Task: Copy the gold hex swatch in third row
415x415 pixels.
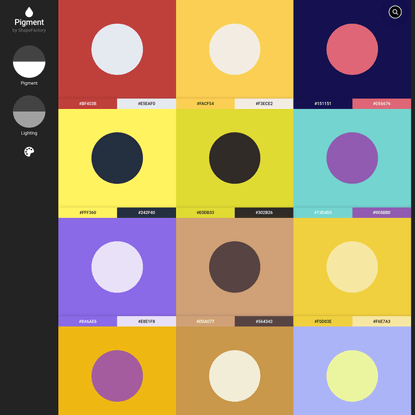Action: (323, 321)
